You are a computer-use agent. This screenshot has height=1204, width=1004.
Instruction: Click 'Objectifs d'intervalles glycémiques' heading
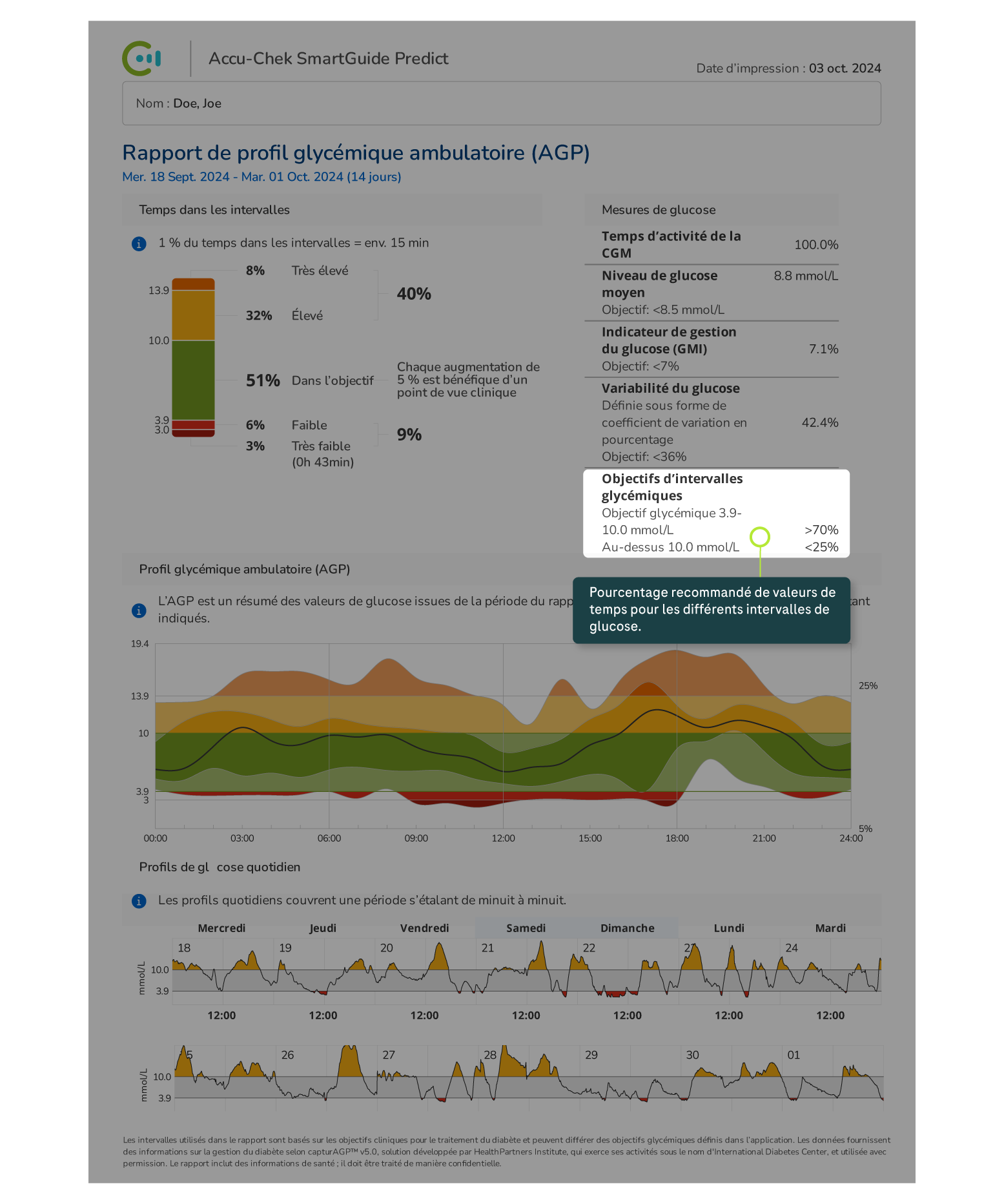coord(672,488)
